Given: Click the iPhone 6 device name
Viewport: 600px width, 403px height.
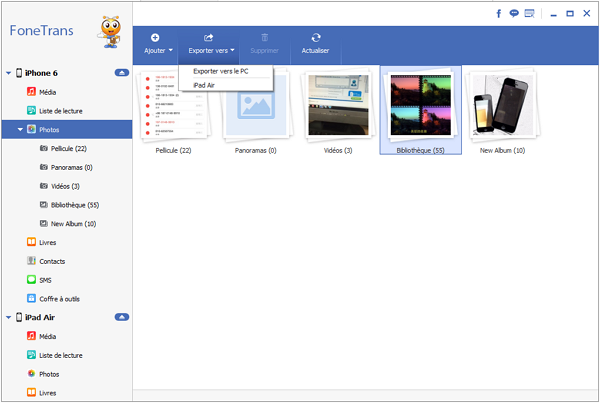Looking at the screenshot, I should click(x=41, y=73).
